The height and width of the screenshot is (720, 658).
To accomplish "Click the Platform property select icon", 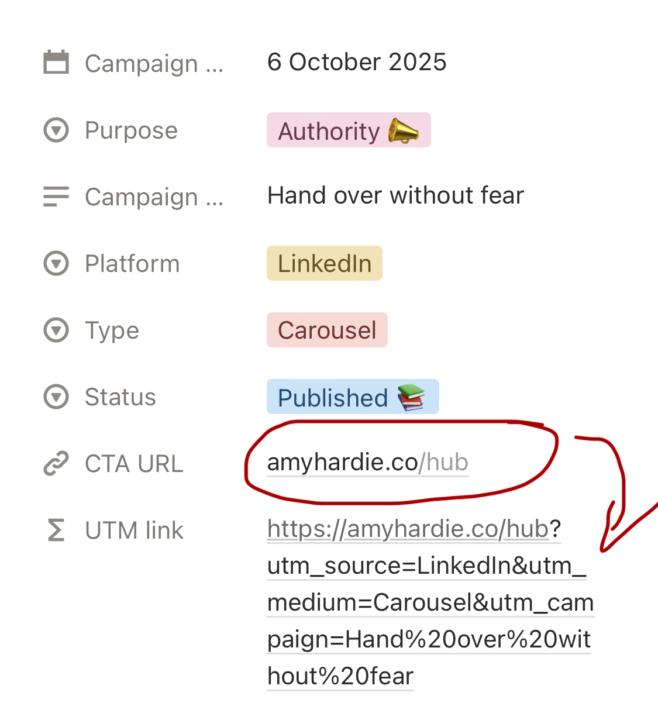I will (x=56, y=264).
